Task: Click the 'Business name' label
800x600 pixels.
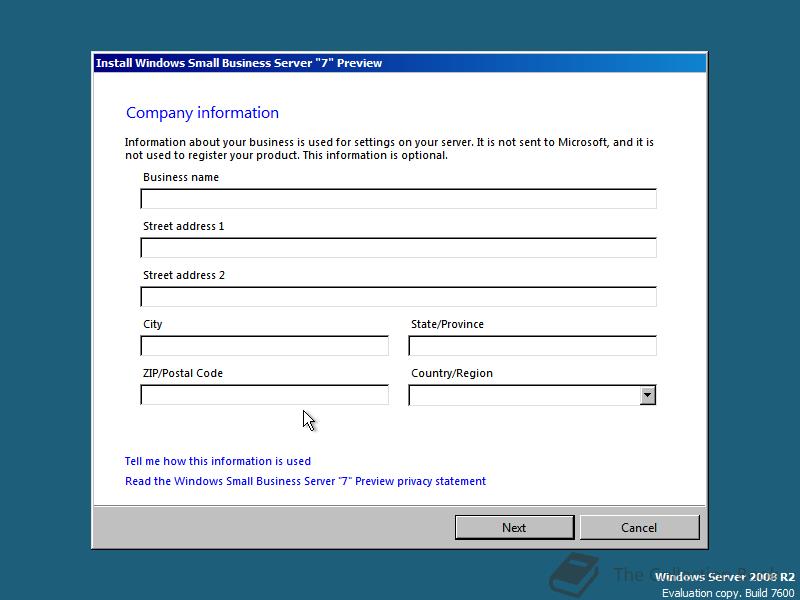Action: [x=181, y=177]
